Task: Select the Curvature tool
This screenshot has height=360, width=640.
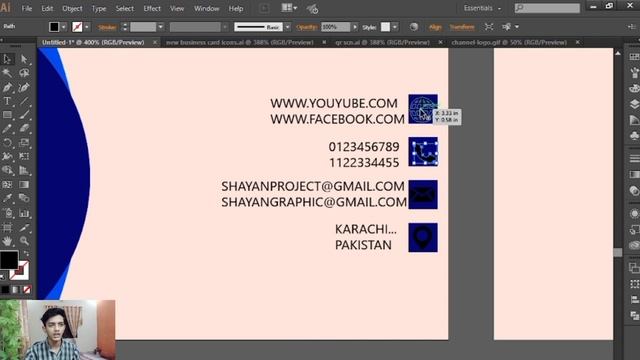Action: click(24, 87)
